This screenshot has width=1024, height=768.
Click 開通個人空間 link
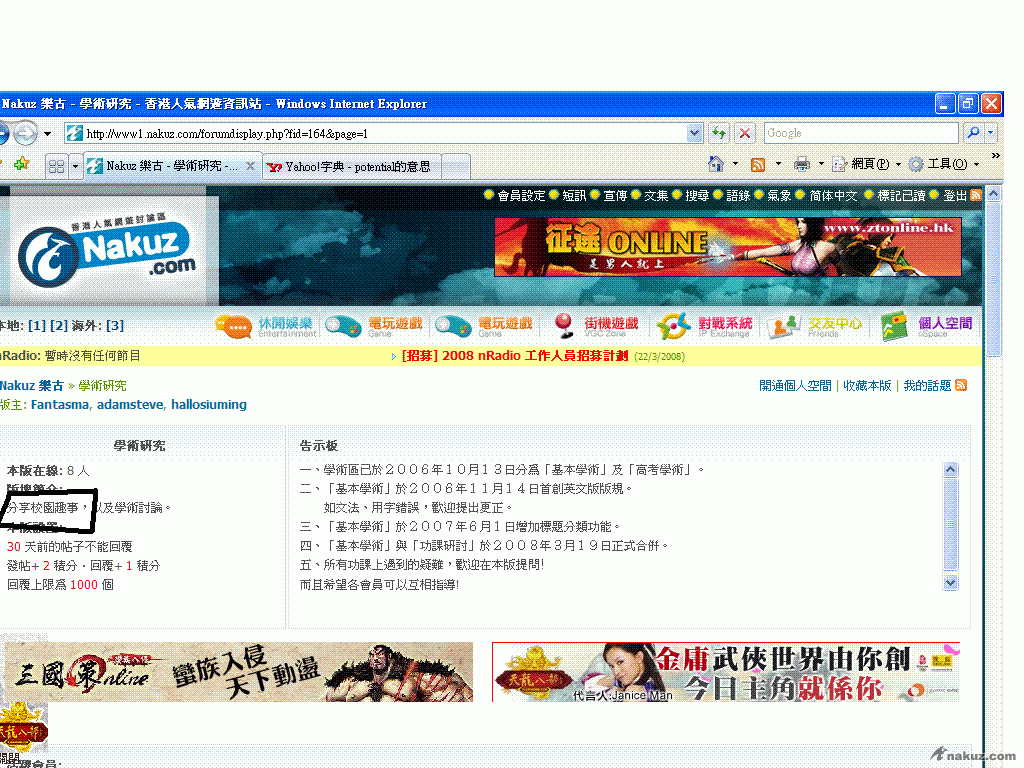[795, 385]
